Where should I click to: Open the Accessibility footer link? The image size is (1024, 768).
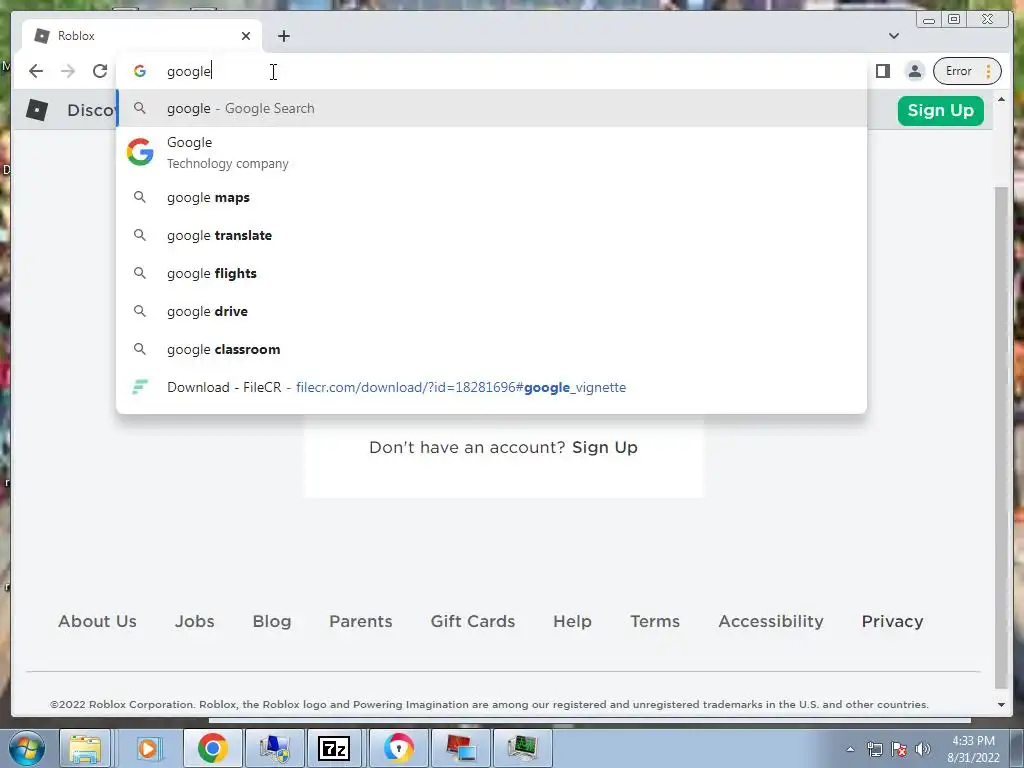[771, 621]
